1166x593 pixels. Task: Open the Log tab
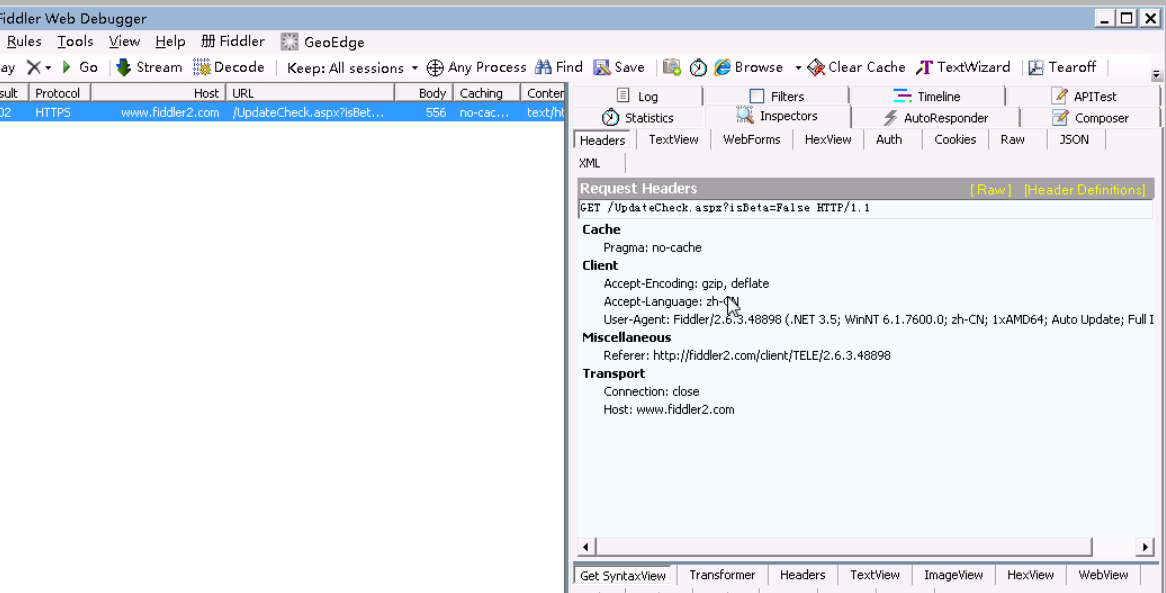(x=637, y=96)
